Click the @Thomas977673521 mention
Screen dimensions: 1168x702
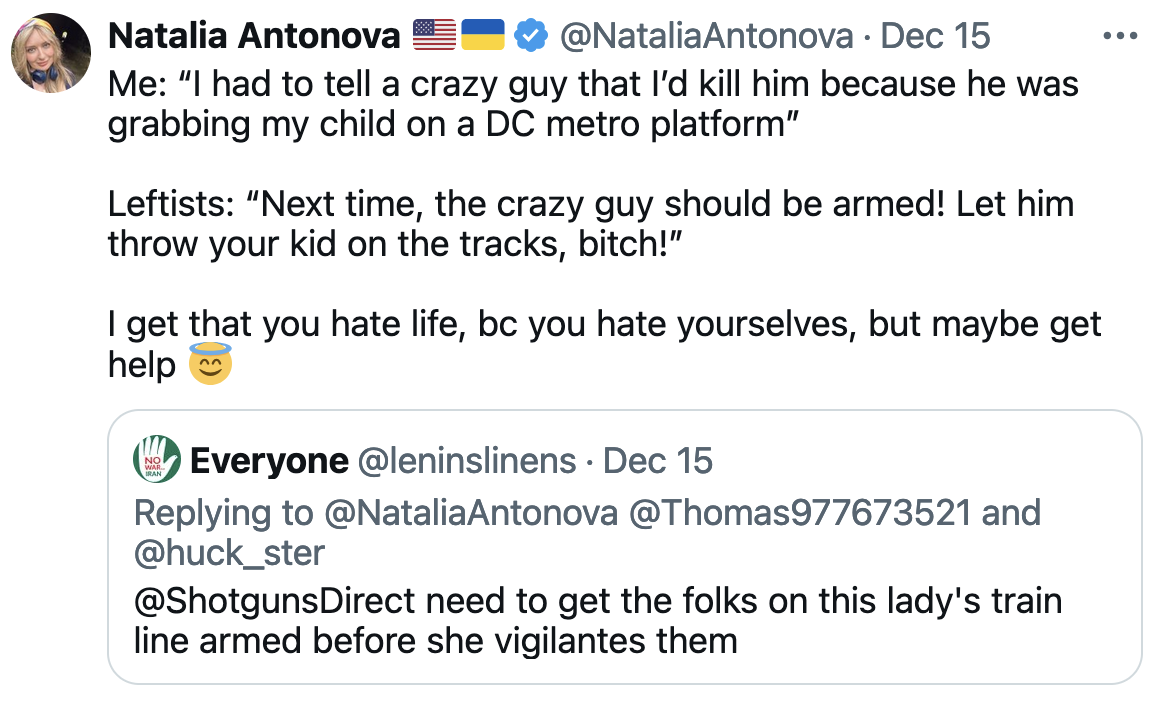(799, 513)
